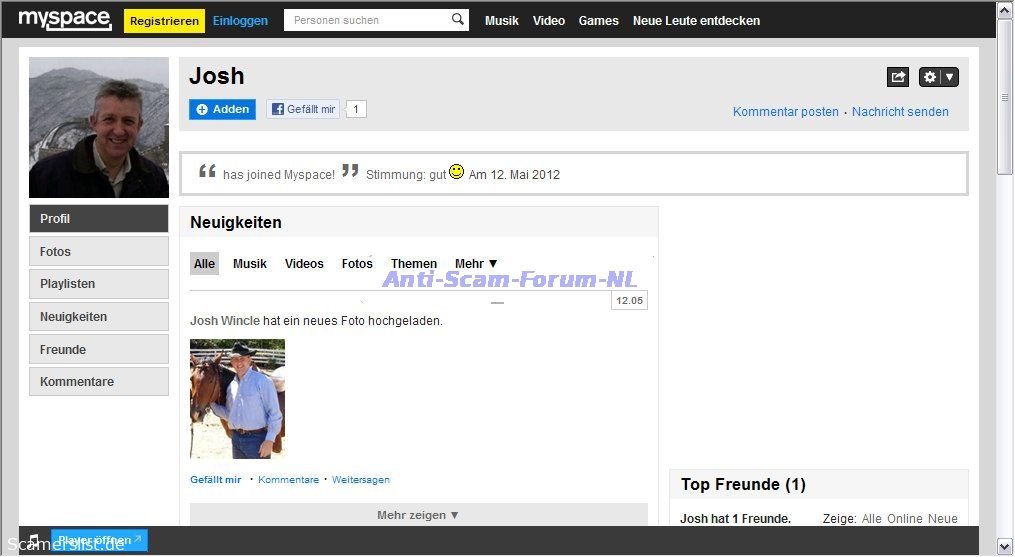The width and height of the screenshot is (1015, 557).
Task: Click the Adden friend button
Action: tap(222, 109)
